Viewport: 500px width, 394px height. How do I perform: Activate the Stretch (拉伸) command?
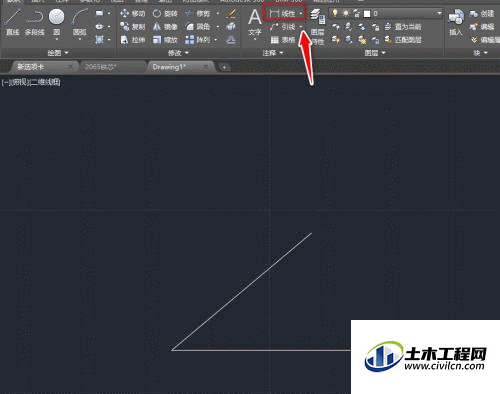(x=133, y=40)
